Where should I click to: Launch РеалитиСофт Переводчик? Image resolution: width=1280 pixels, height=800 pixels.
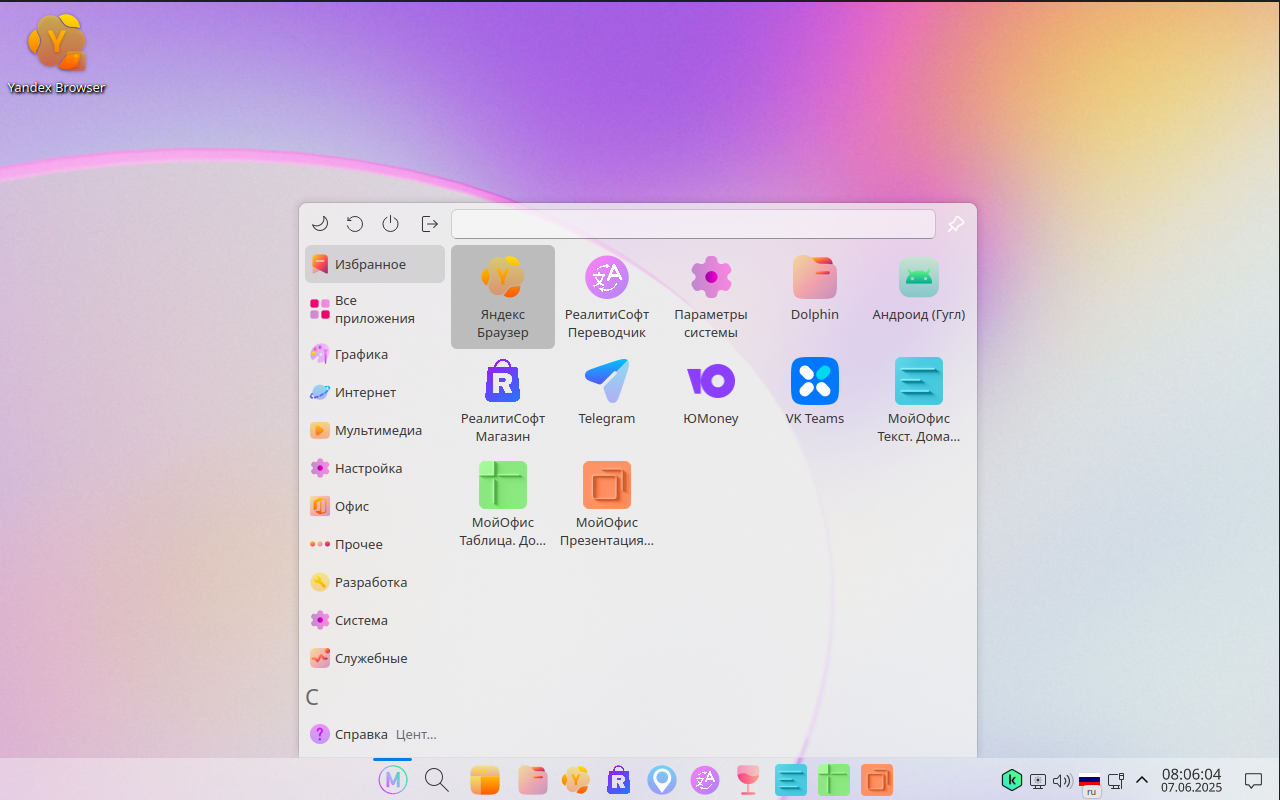(x=607, y=297)
